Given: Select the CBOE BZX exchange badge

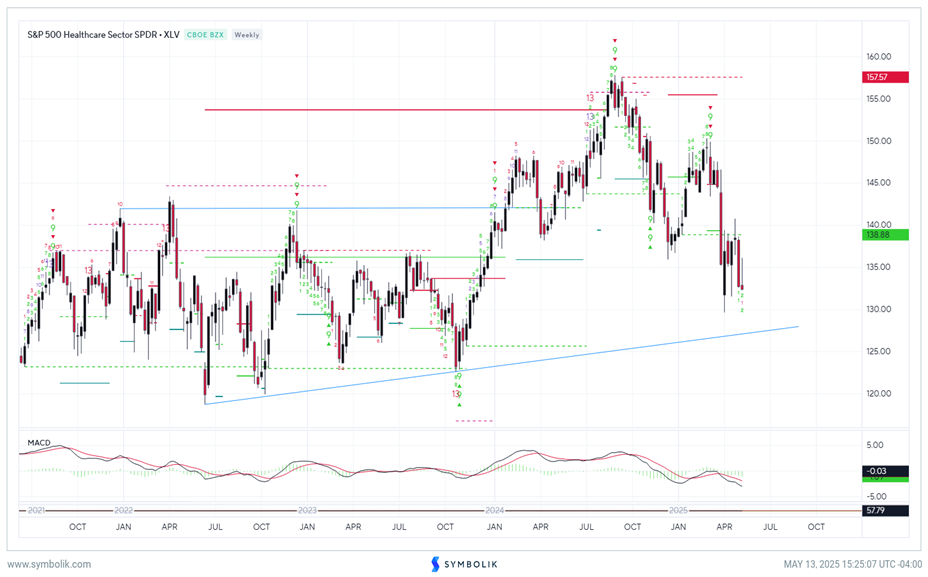Looking at the screenshot, I should tap(205, 35).
